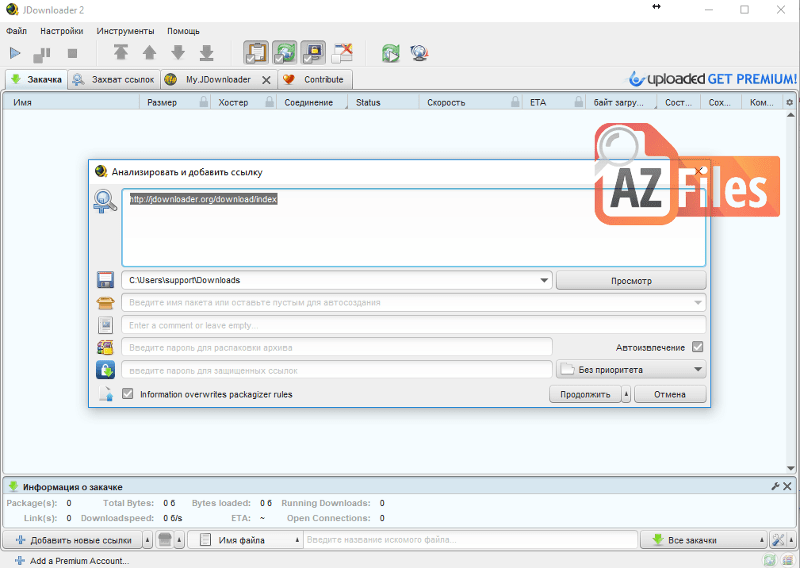Click Add a Premium Account link
Screen dimensions: 800x568
click(x=72, y=561)
